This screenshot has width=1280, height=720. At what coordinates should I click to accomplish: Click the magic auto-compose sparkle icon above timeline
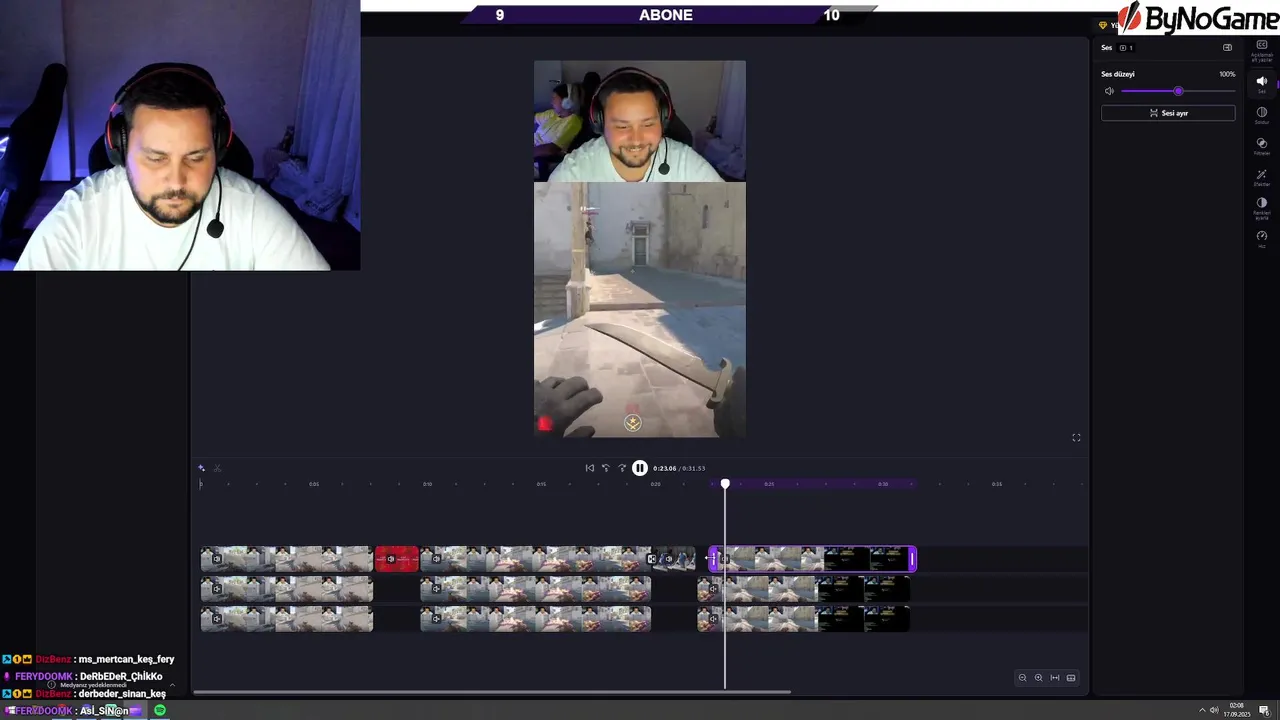(x=201, y=468)
